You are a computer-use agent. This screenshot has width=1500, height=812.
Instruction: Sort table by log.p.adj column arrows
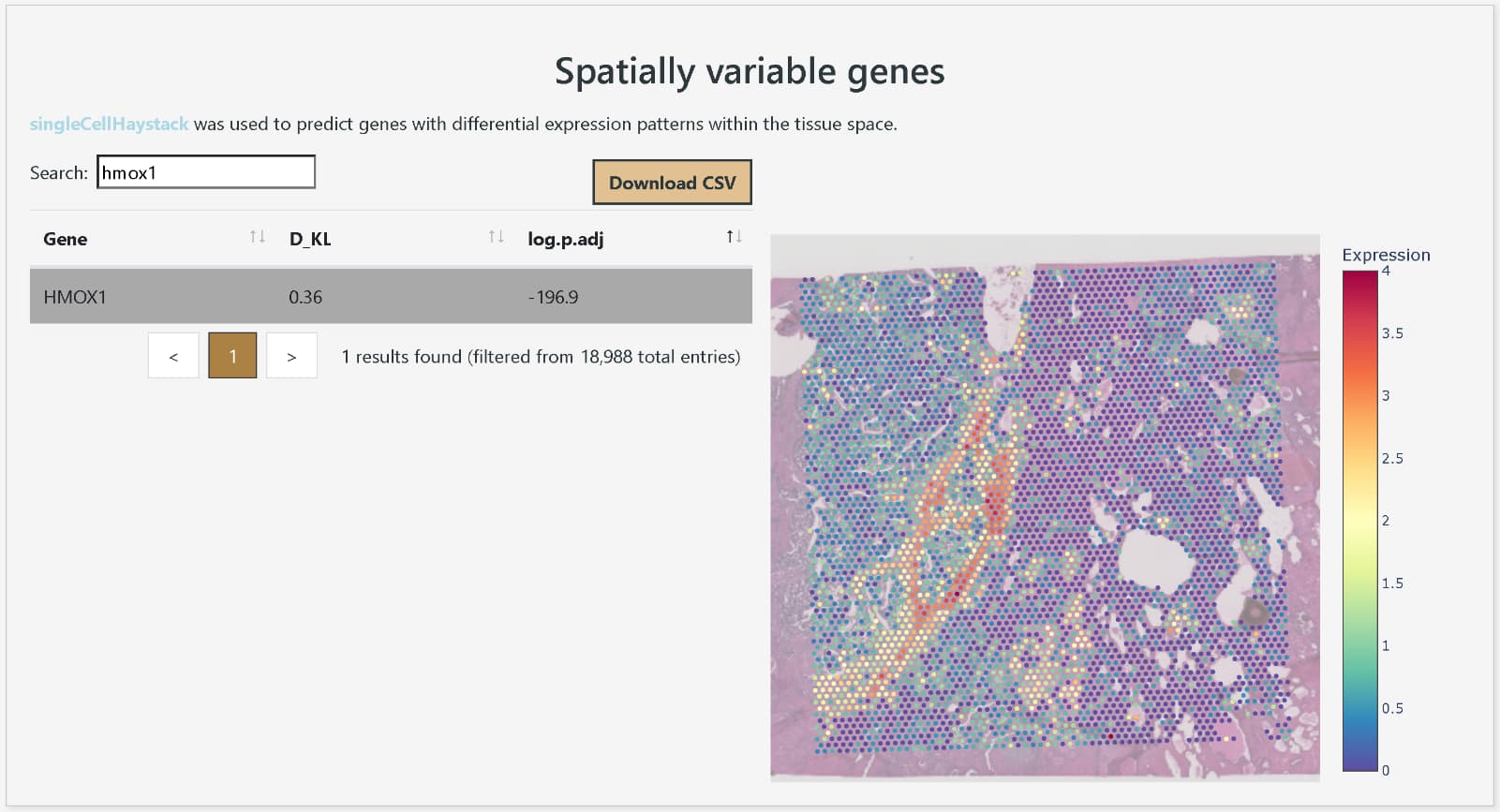[735, 237]
